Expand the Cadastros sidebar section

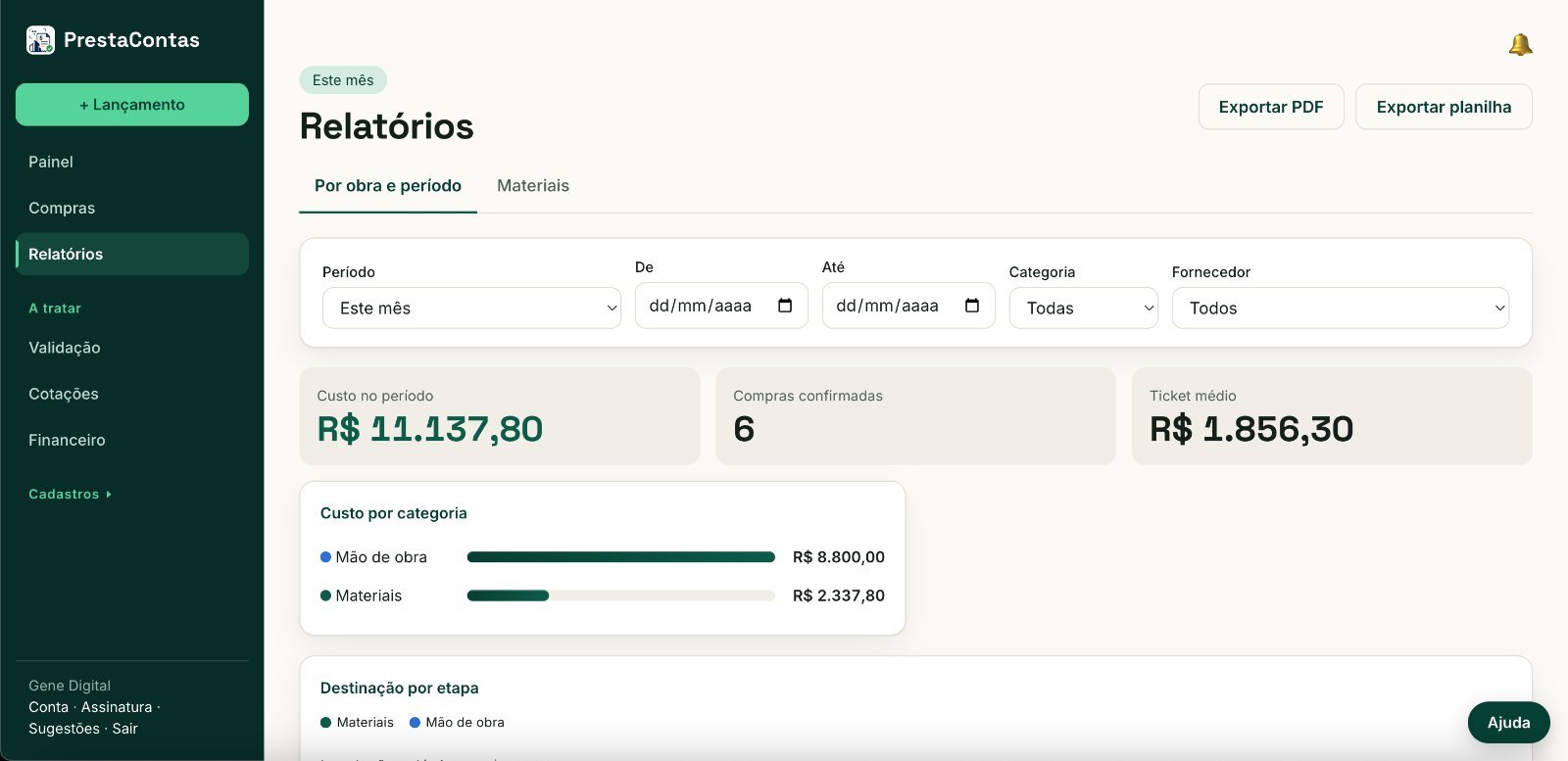70,494
